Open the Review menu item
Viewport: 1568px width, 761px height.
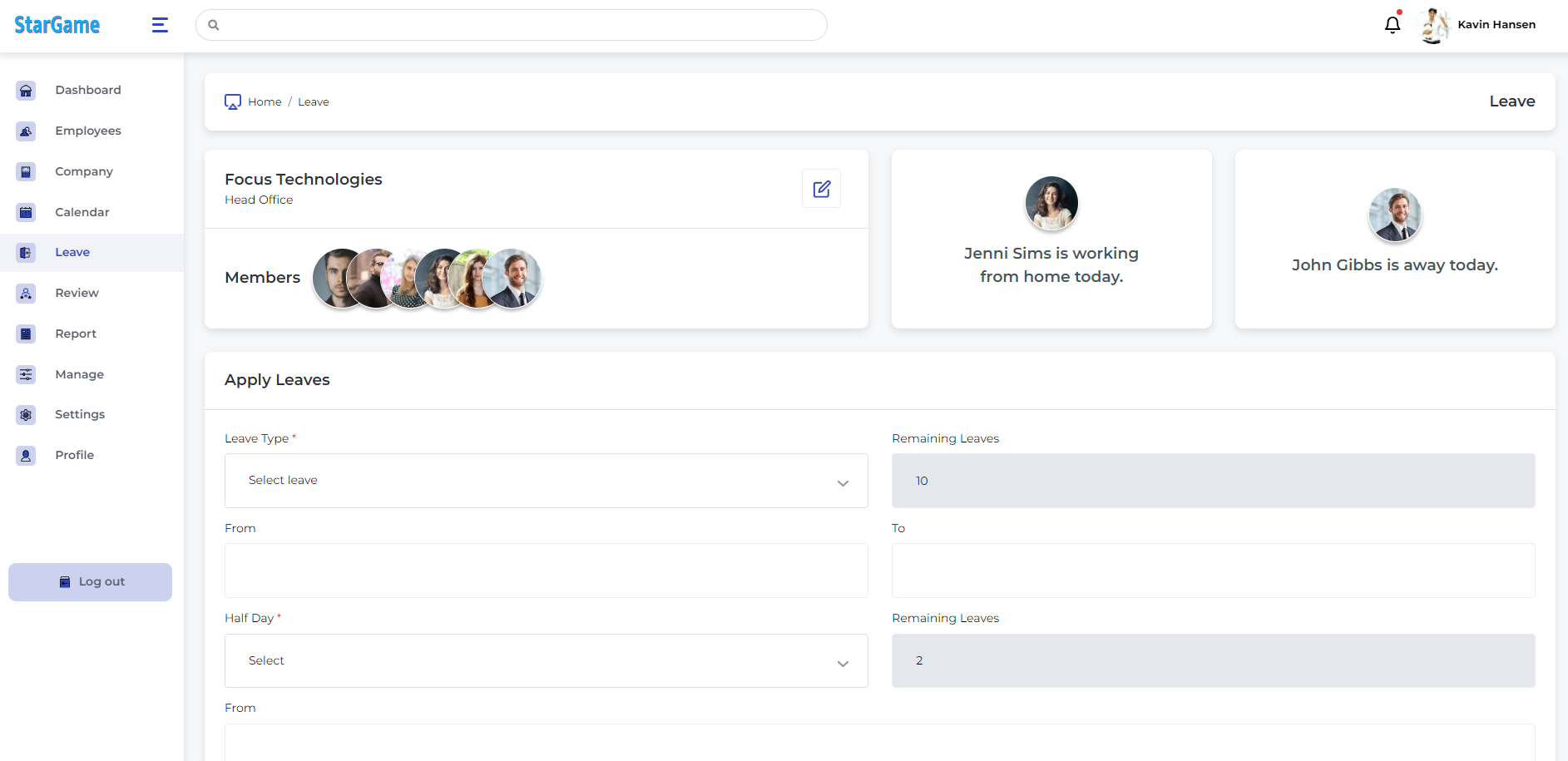pos(77,293)
